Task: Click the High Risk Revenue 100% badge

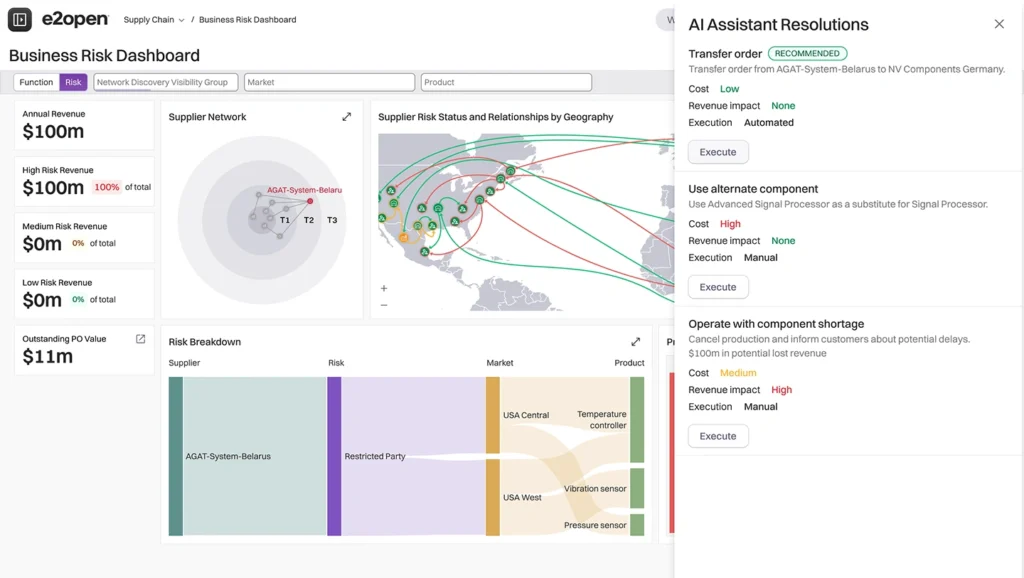Action: pos(106,187)
